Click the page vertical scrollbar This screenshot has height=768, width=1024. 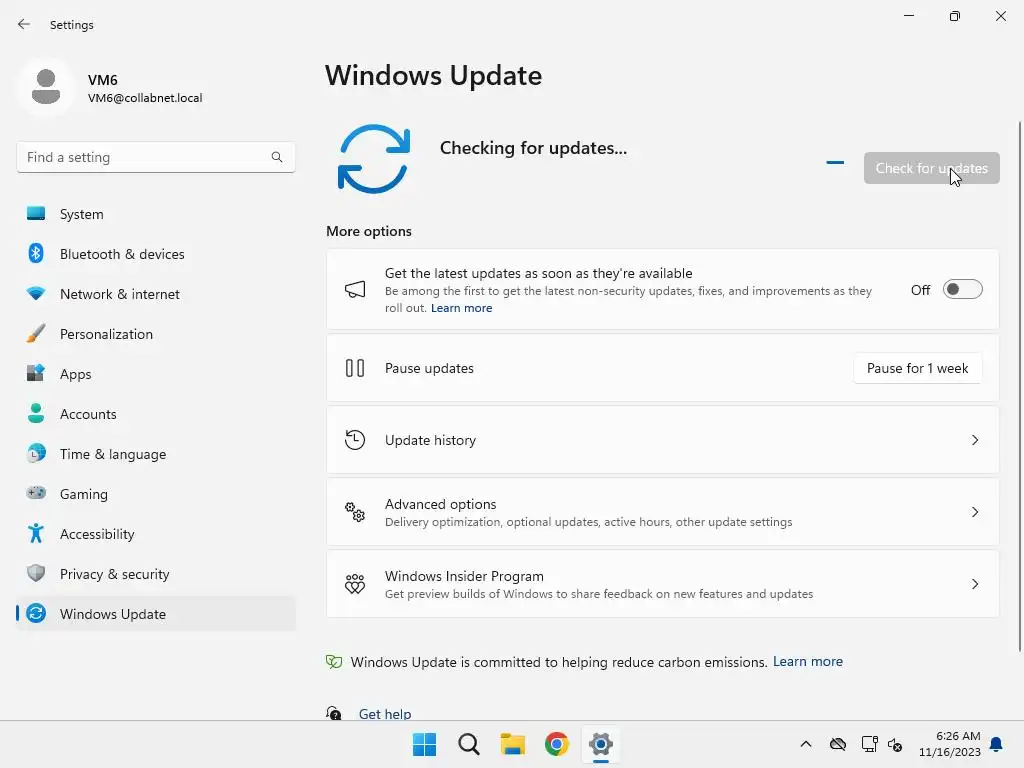pos(1019,387)
